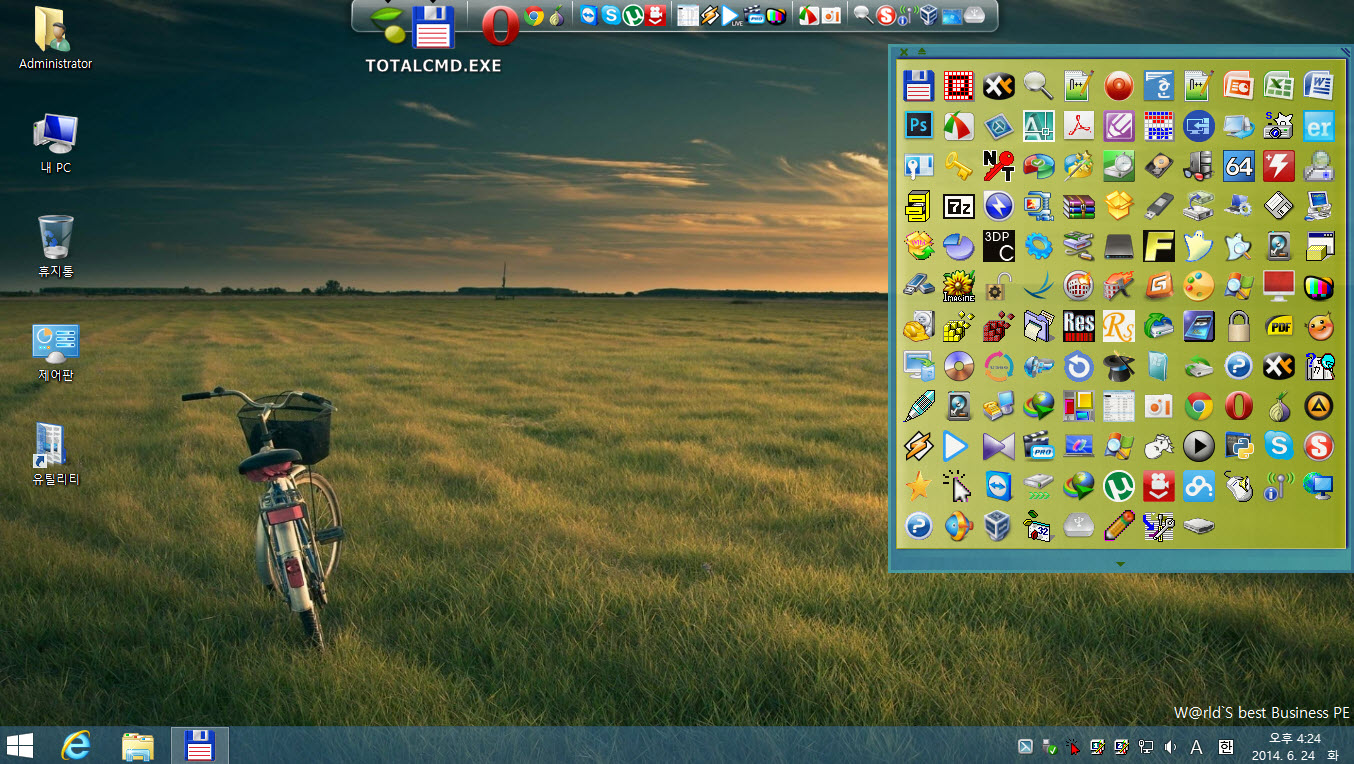Click the olive icon in top dock
The height and width of the screenshot is (764, 1354).
(389, 24)
